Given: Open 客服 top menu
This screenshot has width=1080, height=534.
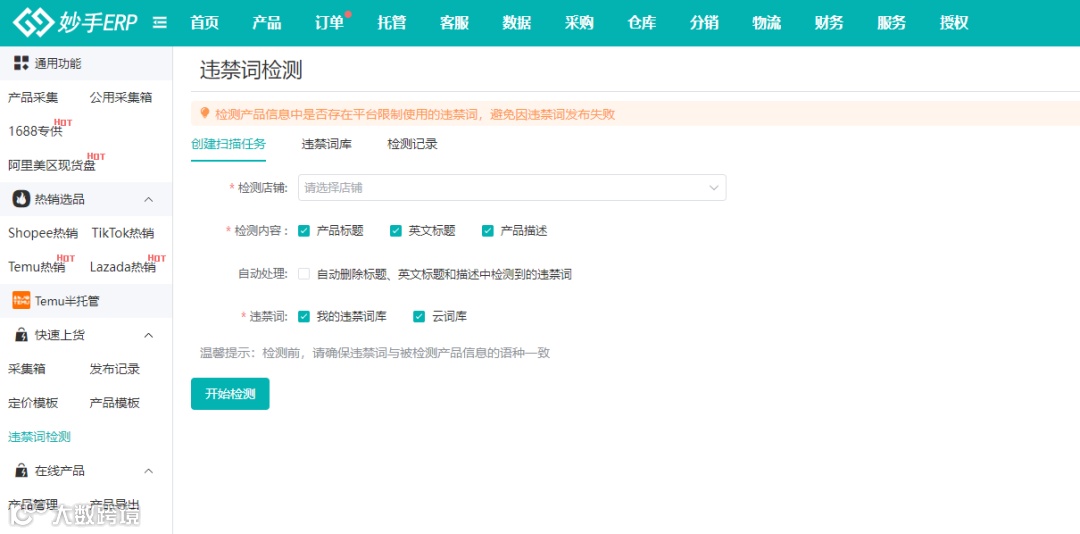Looking at the screenshot, I should 454,23.
